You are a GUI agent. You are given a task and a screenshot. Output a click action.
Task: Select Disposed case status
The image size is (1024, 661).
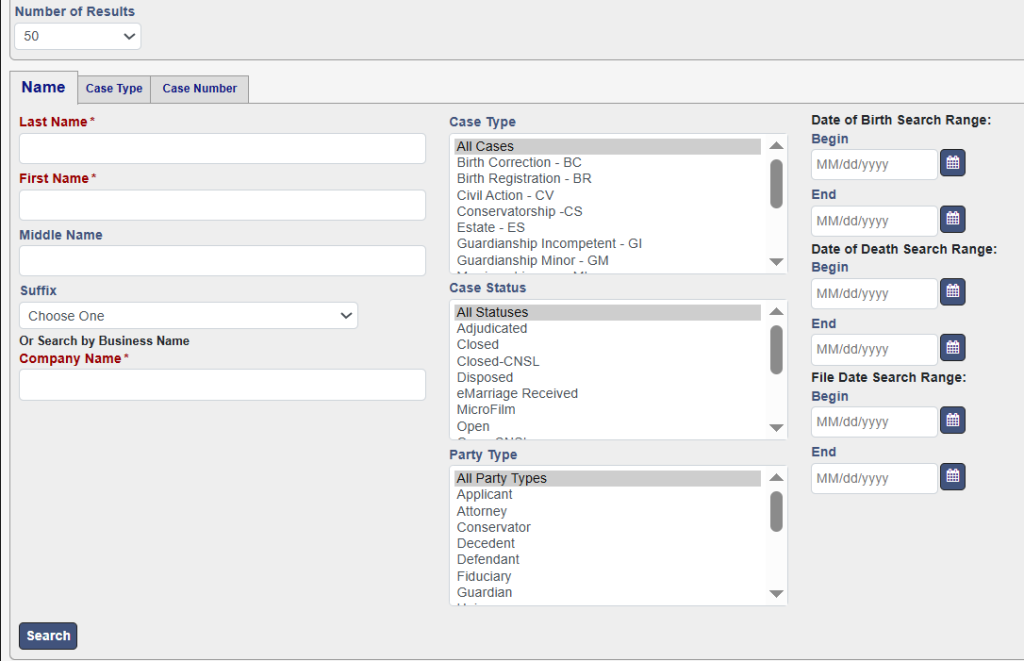(x=608, y=378)
